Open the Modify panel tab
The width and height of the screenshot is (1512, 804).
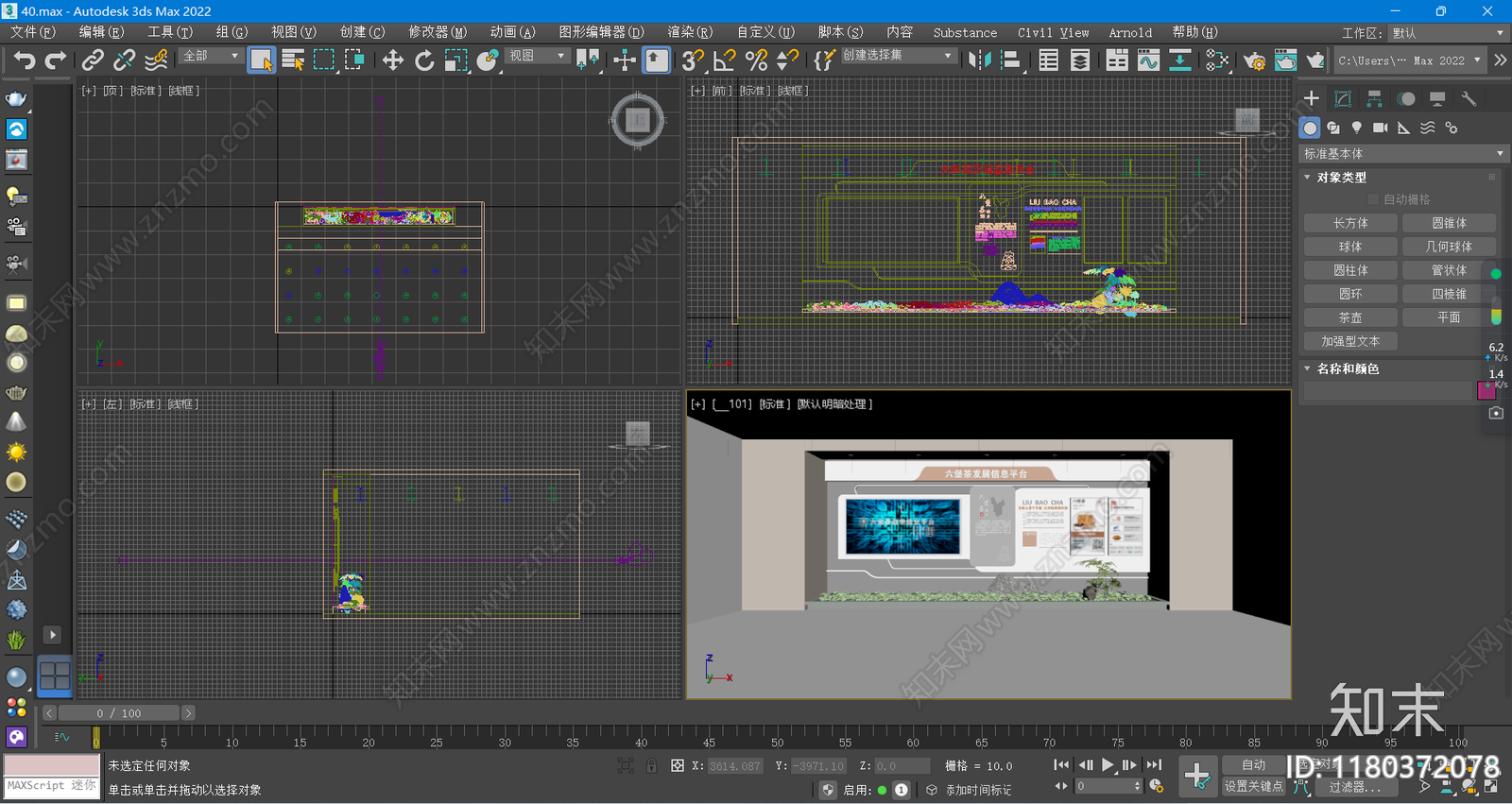[1343, 98]
